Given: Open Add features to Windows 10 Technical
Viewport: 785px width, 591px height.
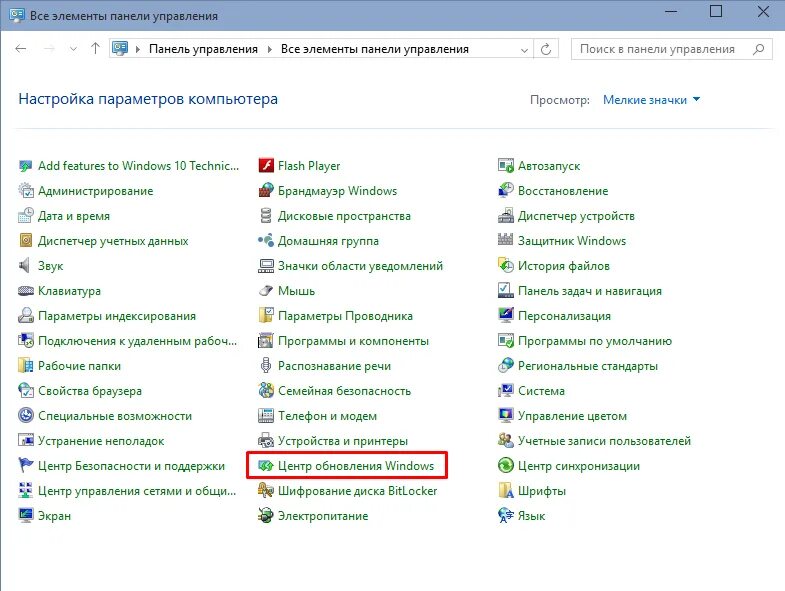Looking at the screenshot, I should click(138, 165).
